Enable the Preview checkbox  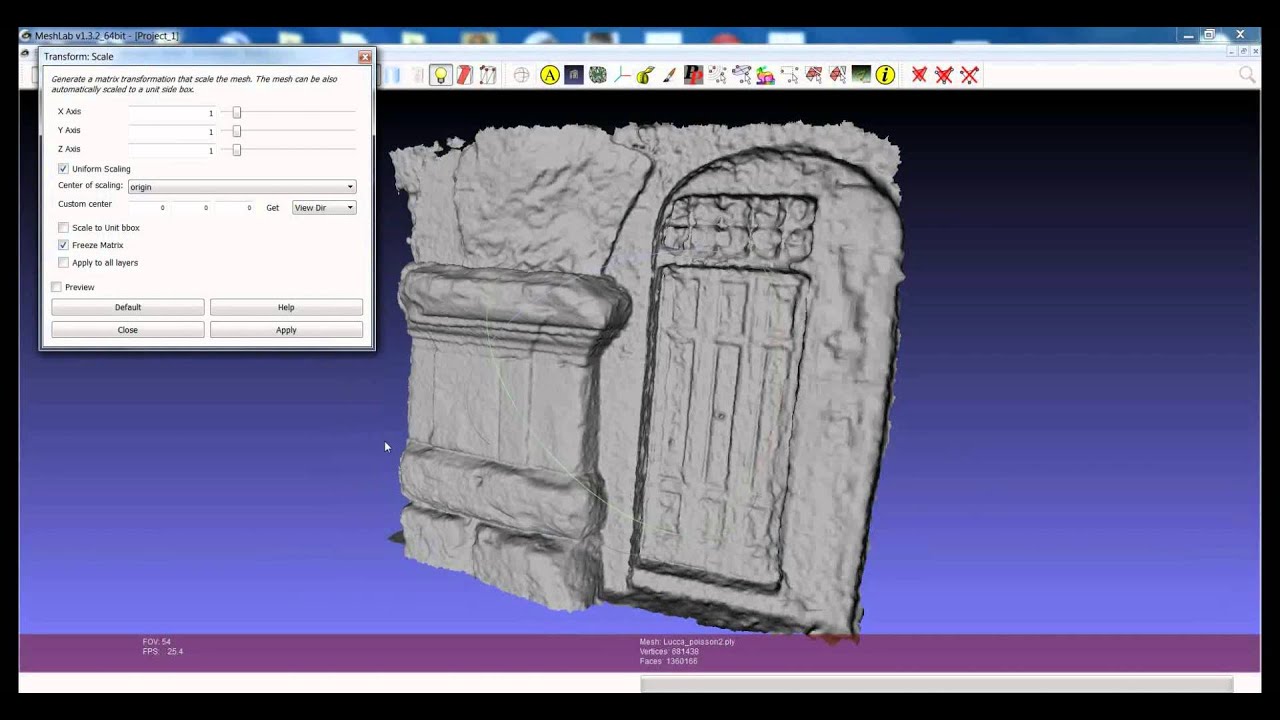57,287
